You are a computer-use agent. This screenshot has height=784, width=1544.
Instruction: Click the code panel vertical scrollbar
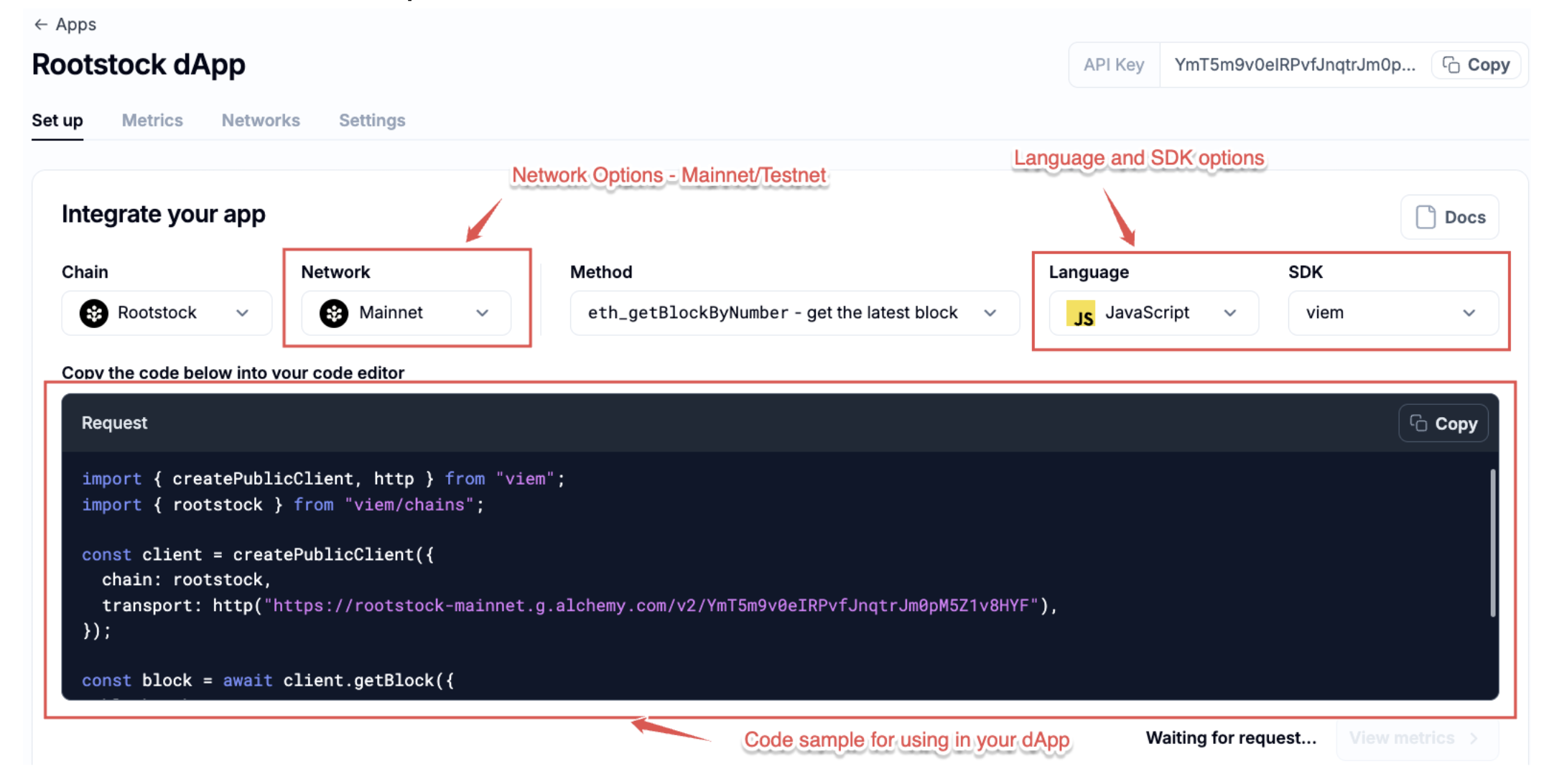1492,543
